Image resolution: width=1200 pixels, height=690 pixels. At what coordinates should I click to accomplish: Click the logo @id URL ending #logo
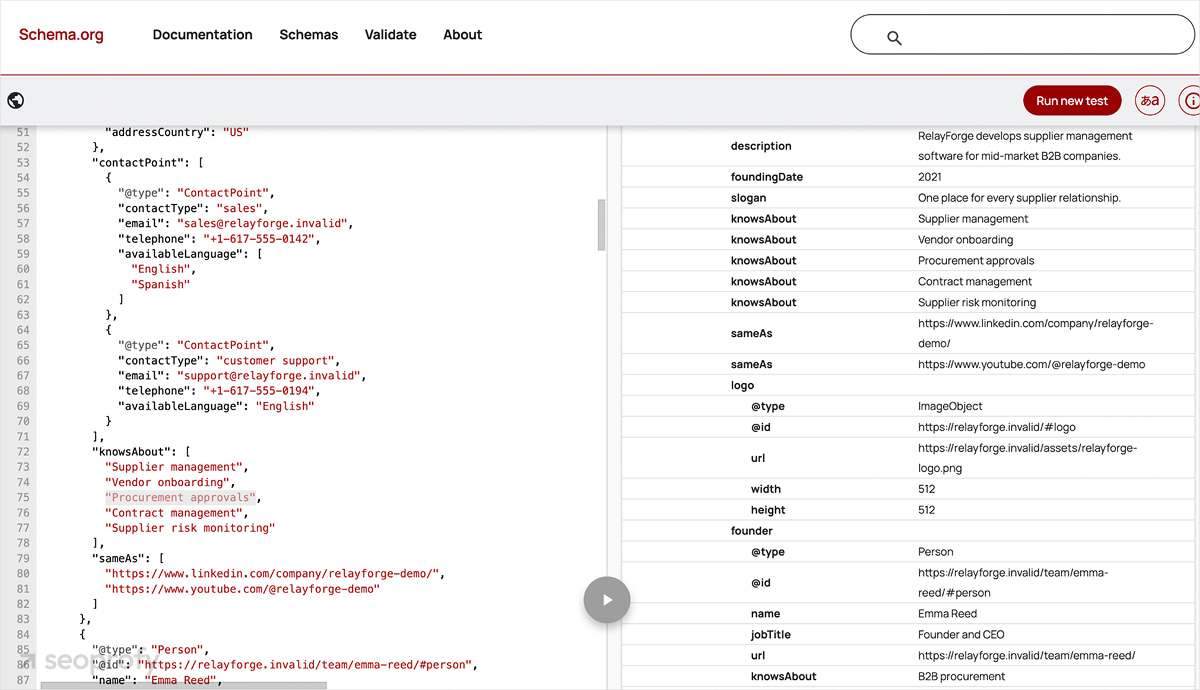click(997, 427)
